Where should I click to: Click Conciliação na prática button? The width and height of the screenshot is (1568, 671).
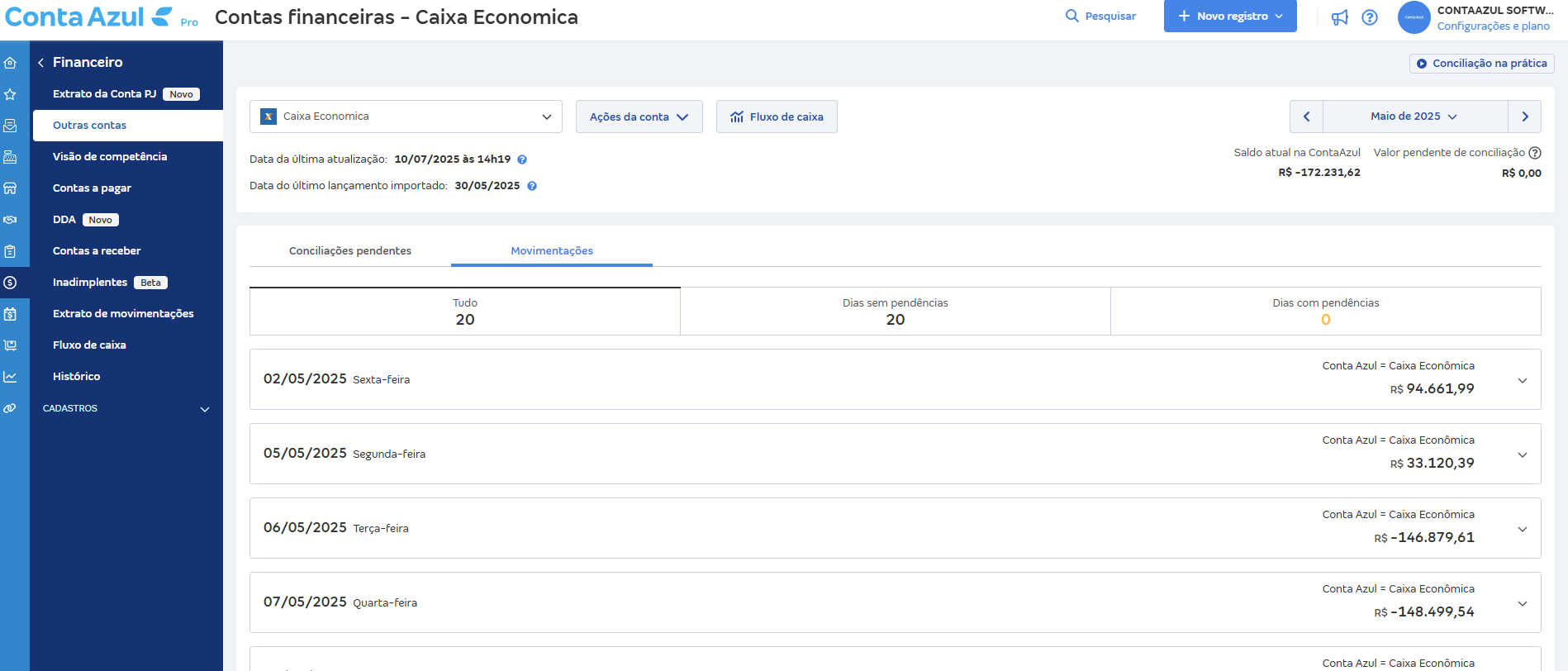[x=1482, y=64]
